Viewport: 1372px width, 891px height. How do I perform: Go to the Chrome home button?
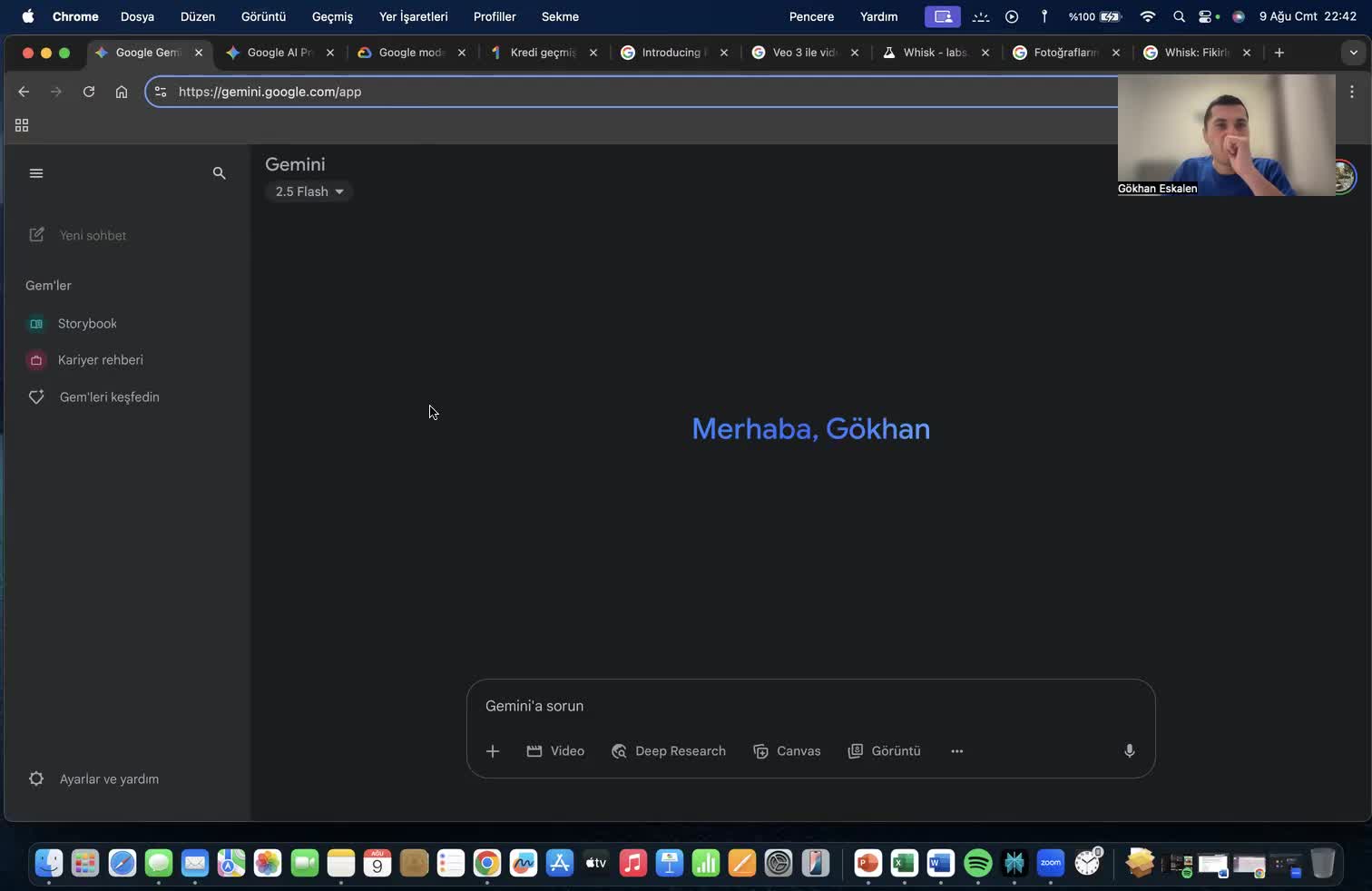(x=122, y=92)
